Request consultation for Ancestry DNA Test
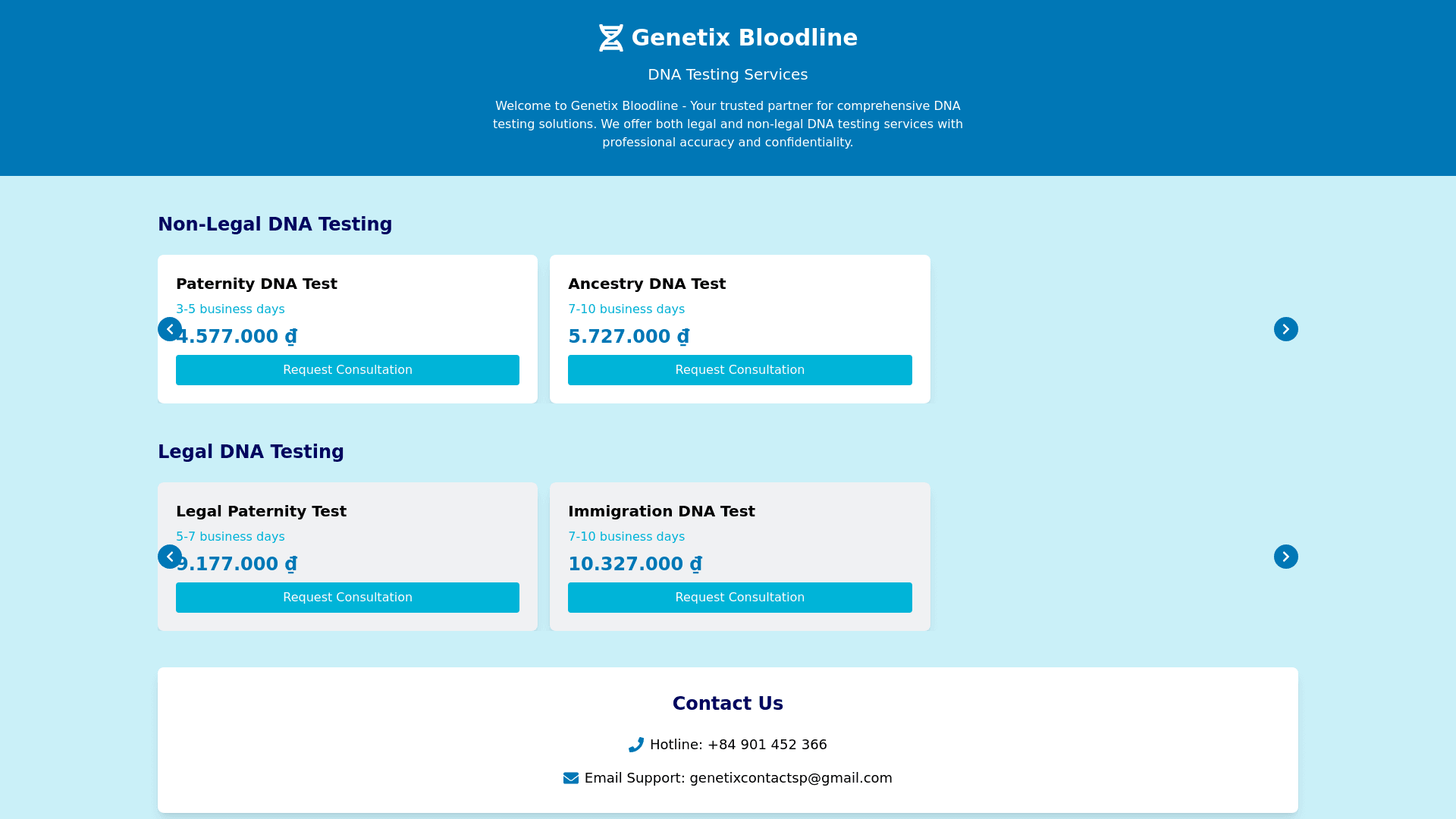This screenshot has height=819, width=1456. (739, 370)
